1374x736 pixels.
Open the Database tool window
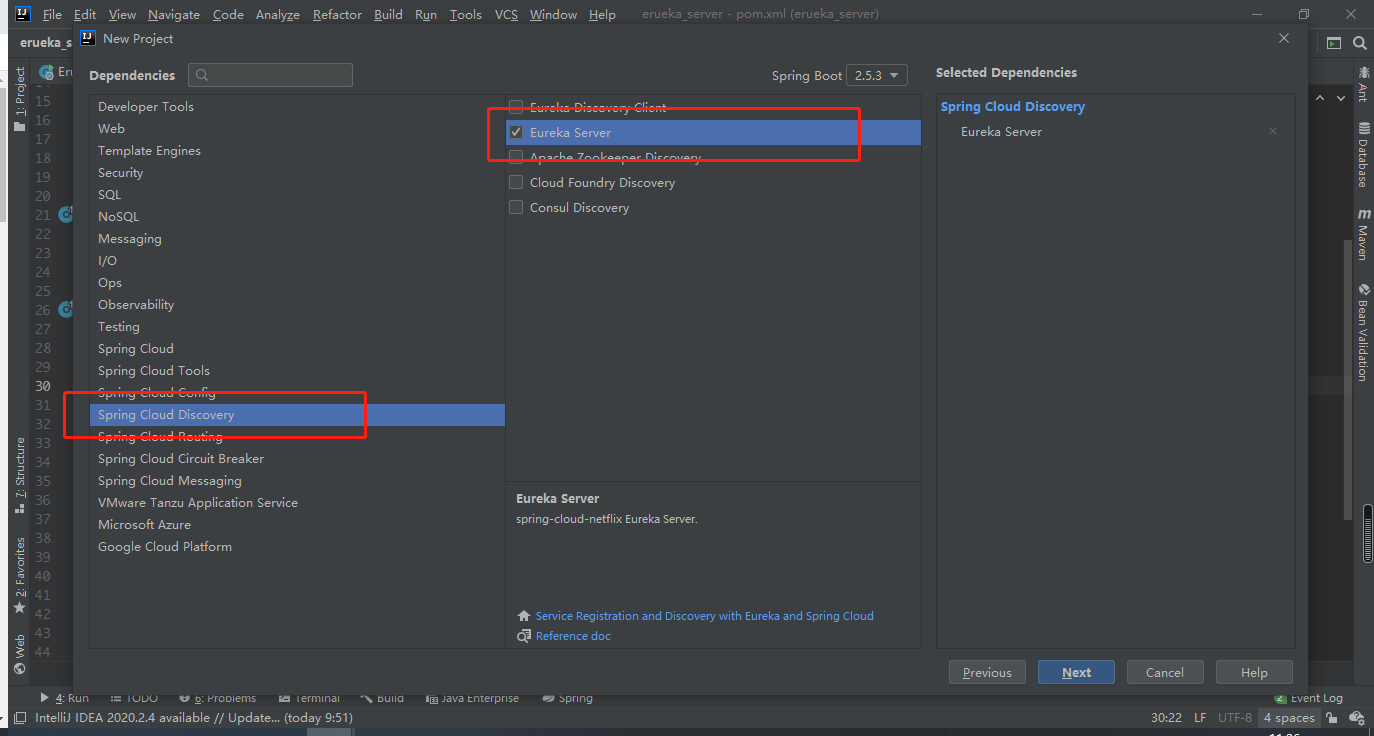pyautogui.click(x=1363, y=155)
